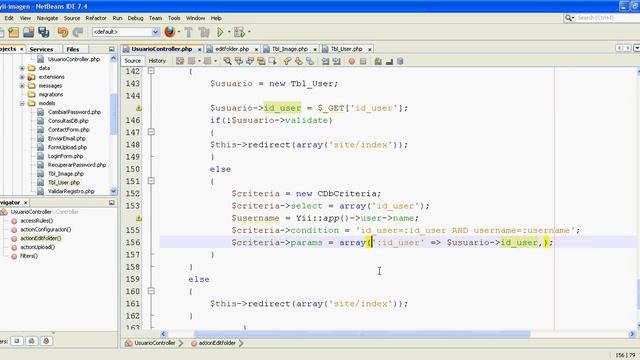Switch to the Files panel tab
This screenshot has width=640, height=360.
[73, 49]
